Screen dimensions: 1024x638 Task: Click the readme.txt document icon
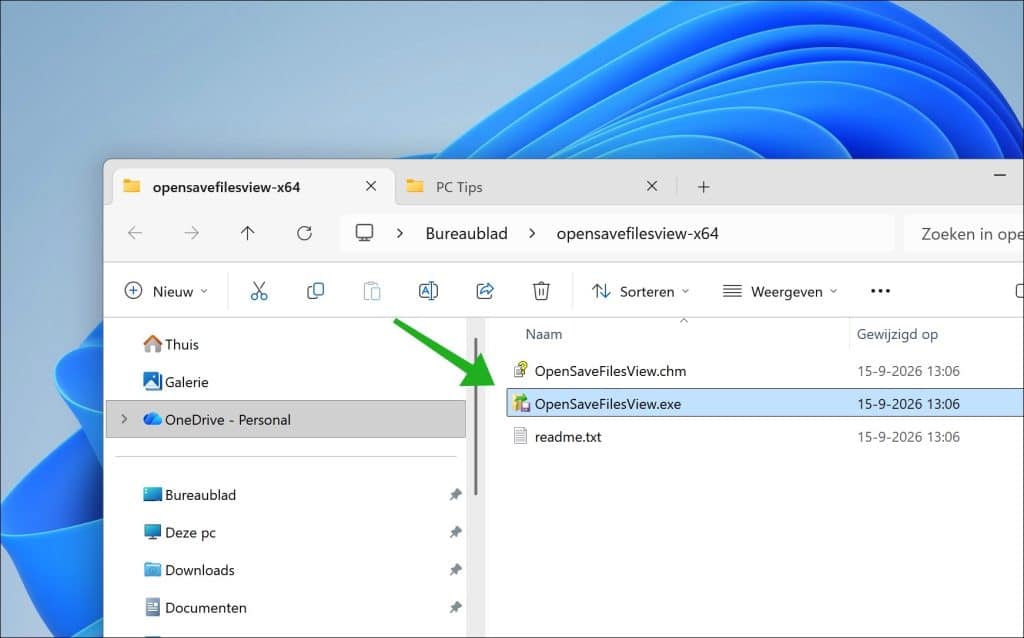tap(520, 436)
